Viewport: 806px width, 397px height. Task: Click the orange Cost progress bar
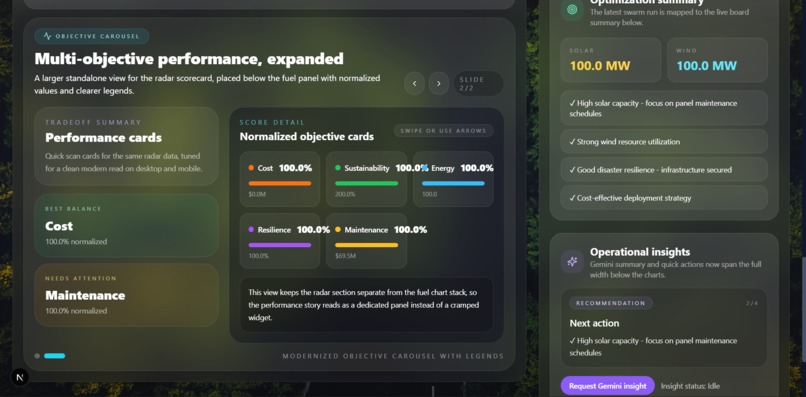(280, 184)
